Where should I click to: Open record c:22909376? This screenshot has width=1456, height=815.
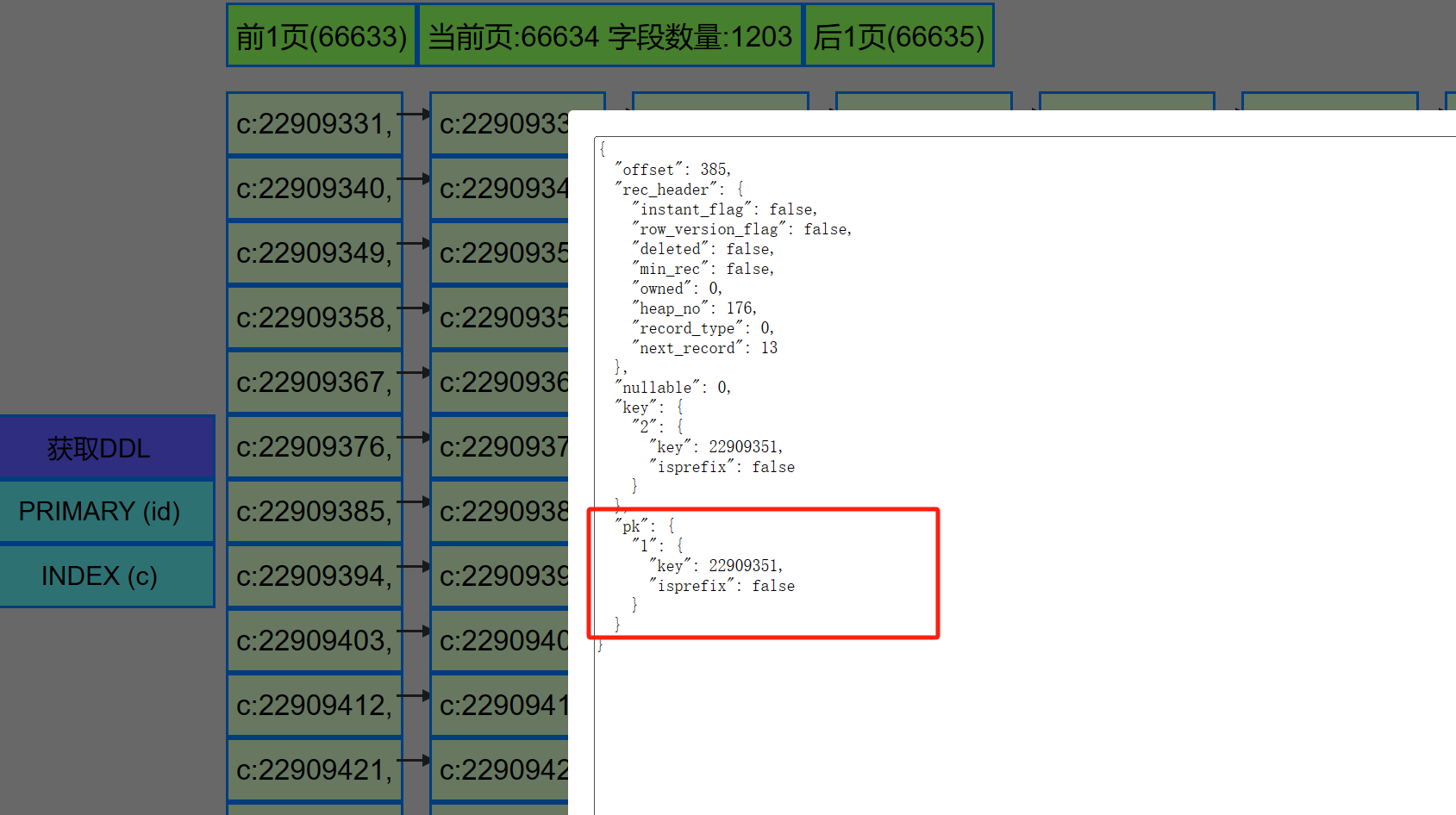coord(315,447)
